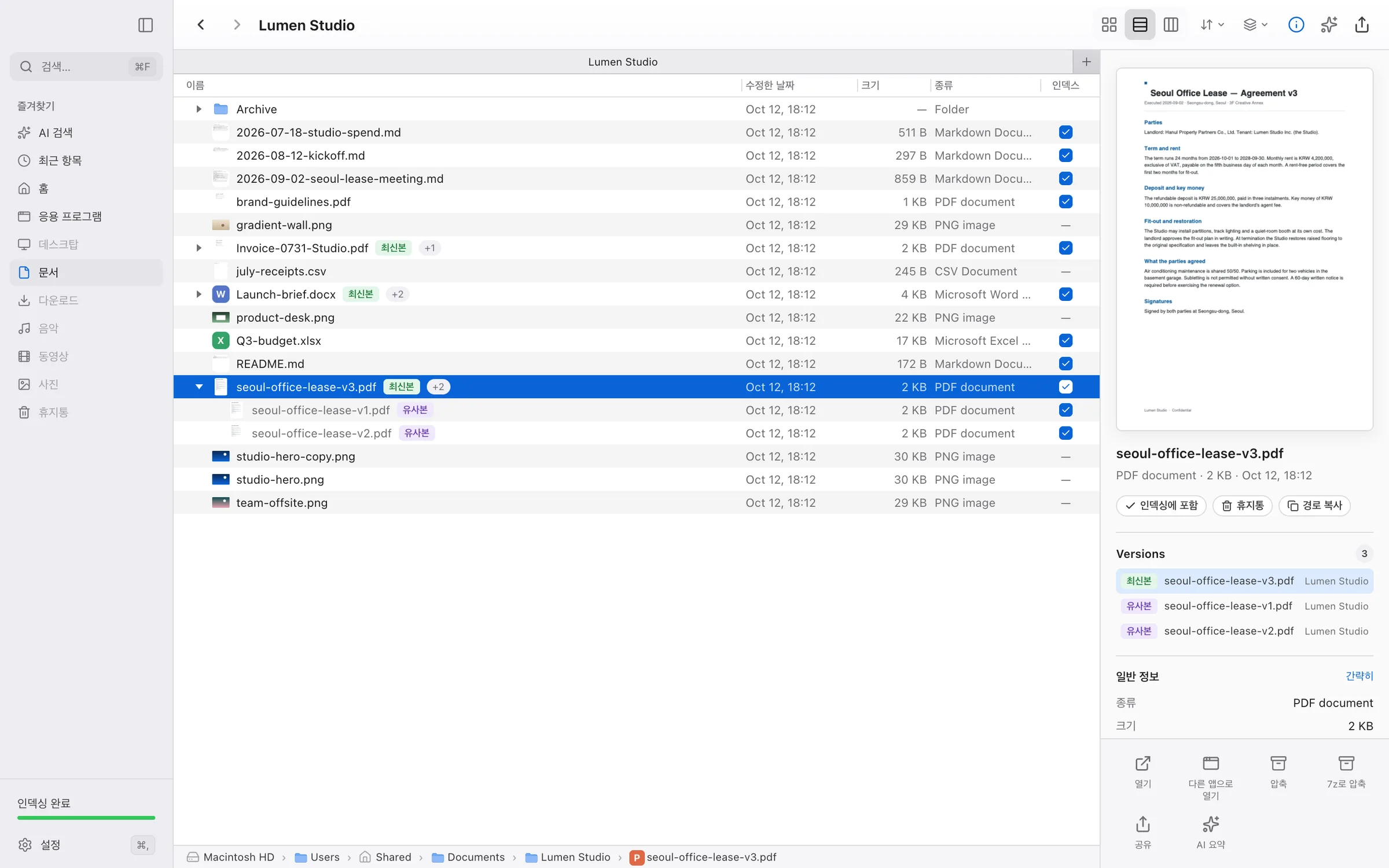Switch to list view
This screenshot has height=868, width=1389.
tap(1140, 25)
